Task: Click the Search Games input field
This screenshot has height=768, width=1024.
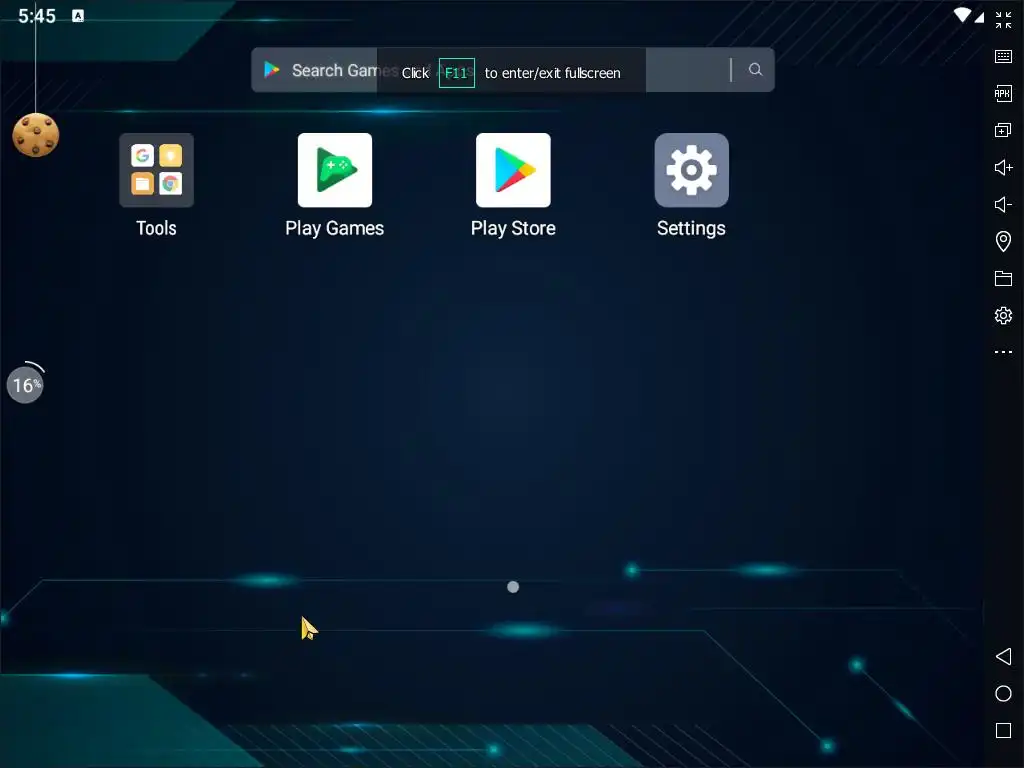Action: tap(513, 70)
